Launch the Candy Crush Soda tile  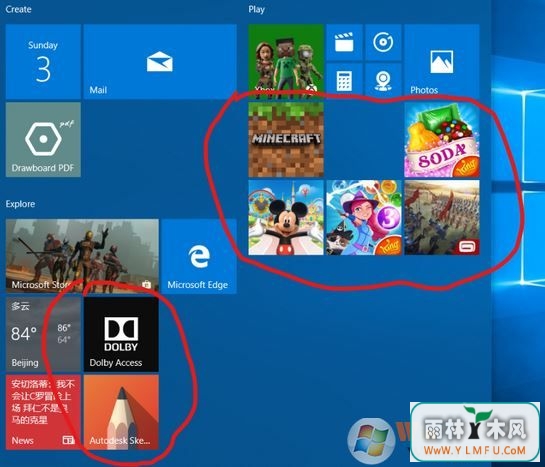(x=442, y=140)
